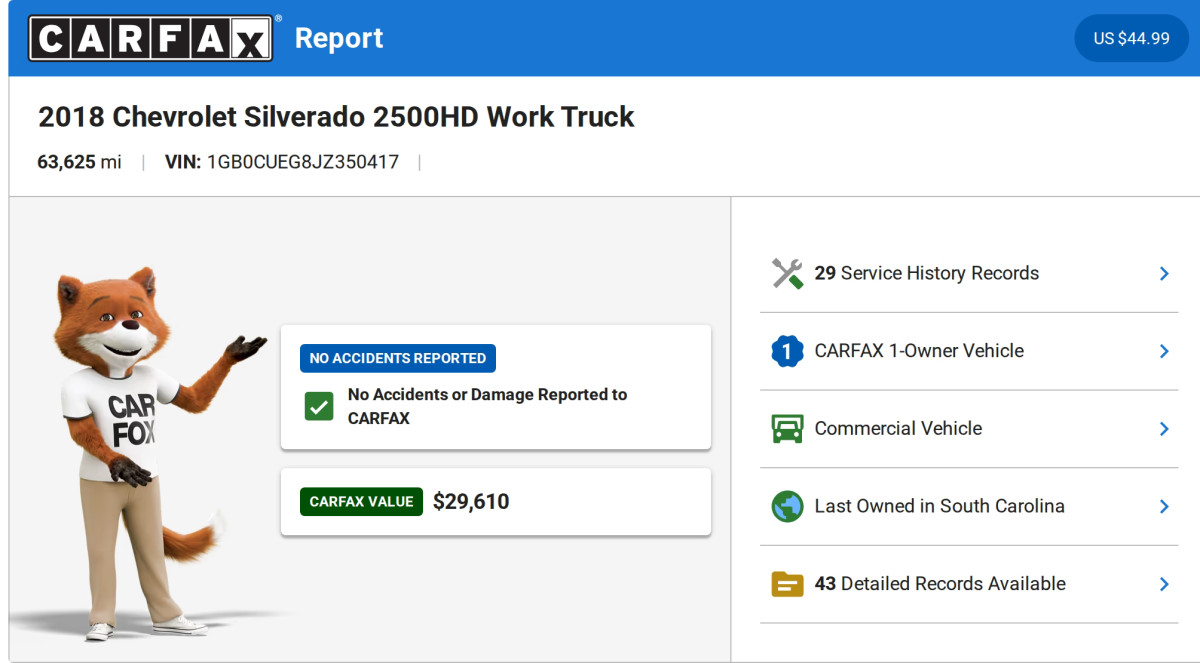Click the 2018 Chevrolet Silverado 2500HD title
Image resolution: width=1200 pixels, height=663 pixels.
point(336,117)
